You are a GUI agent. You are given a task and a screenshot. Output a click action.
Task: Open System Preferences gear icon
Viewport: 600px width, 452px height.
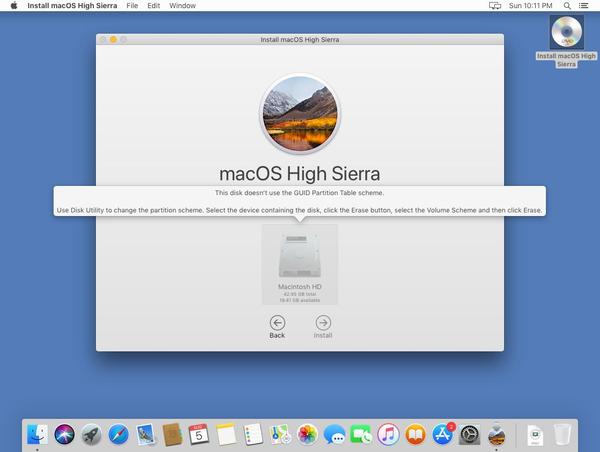pyautogui.click(x=470, y=435)
